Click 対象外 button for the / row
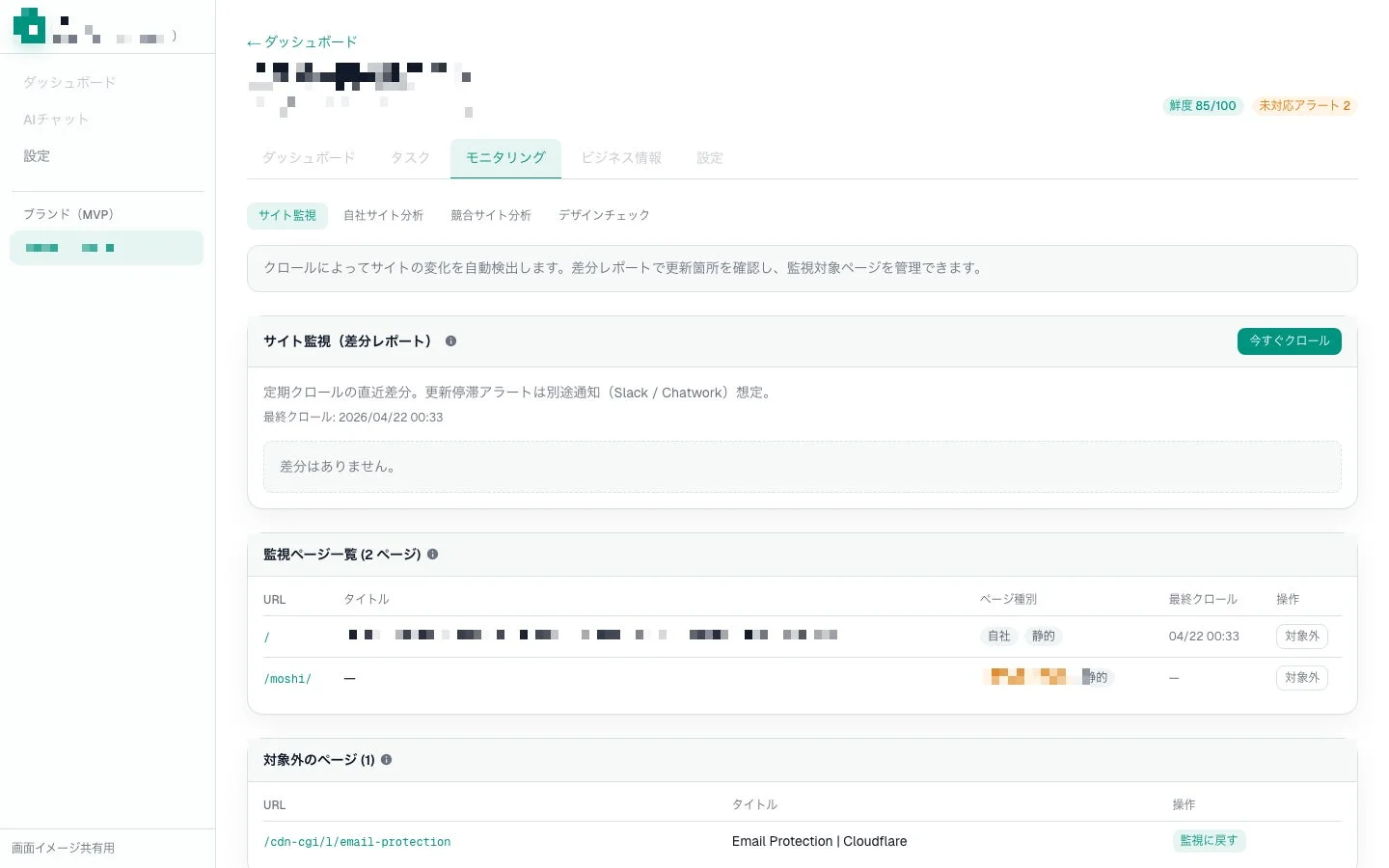1389x868 pixels. click(1301, 637)
